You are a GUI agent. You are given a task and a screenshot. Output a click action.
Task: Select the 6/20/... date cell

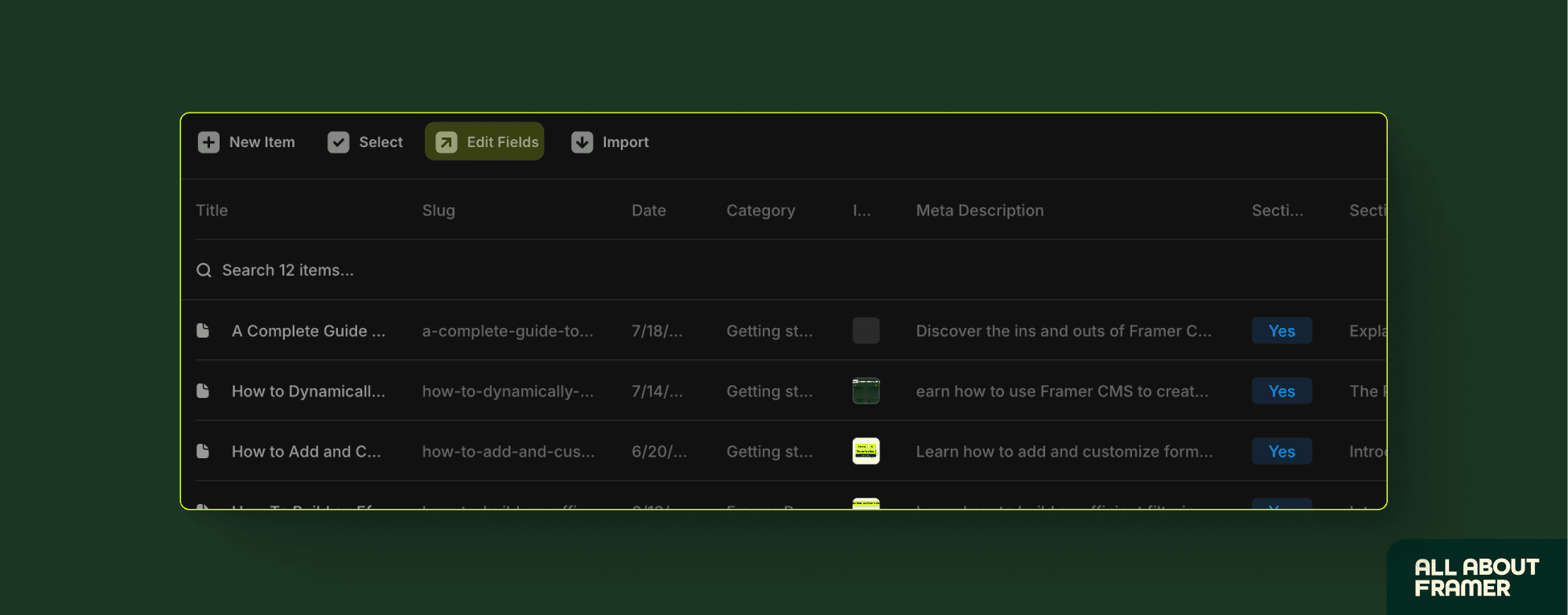click(659, 452)
